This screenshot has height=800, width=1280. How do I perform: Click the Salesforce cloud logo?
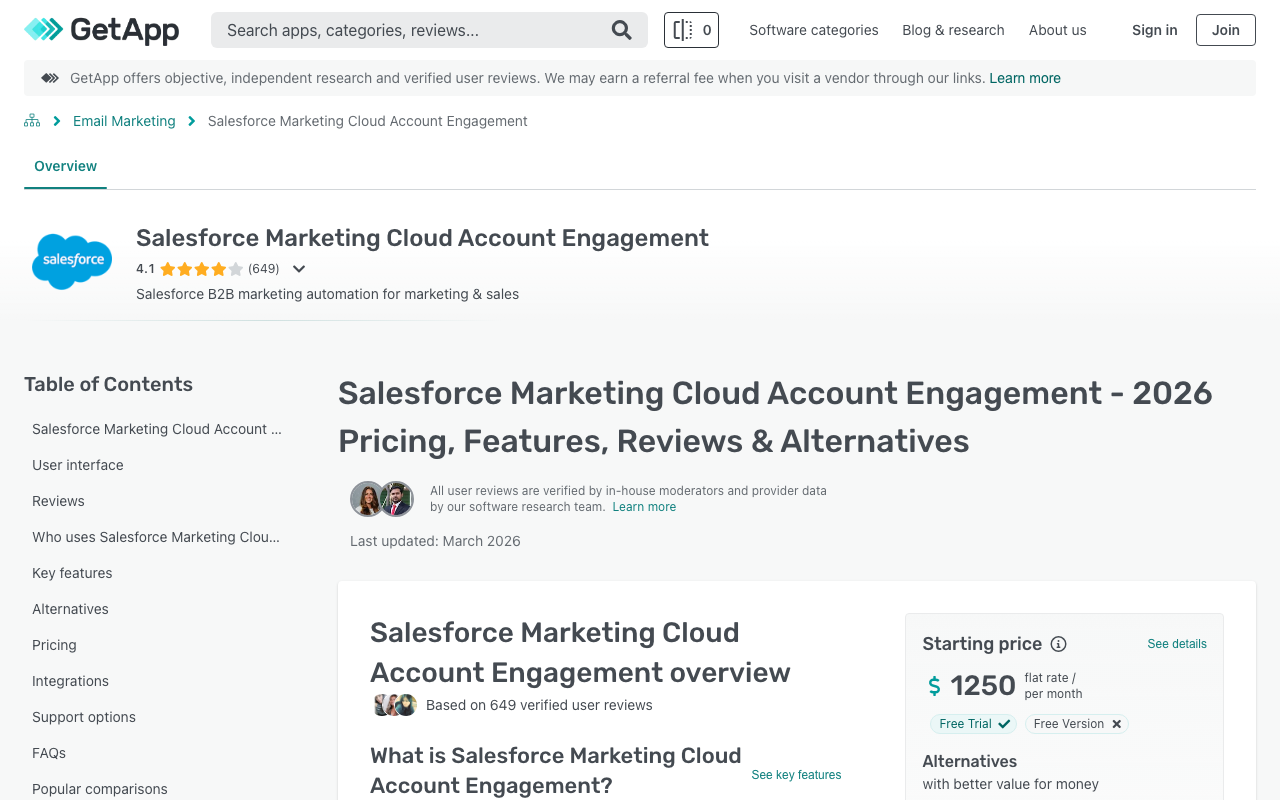click(x=72, y=261)
